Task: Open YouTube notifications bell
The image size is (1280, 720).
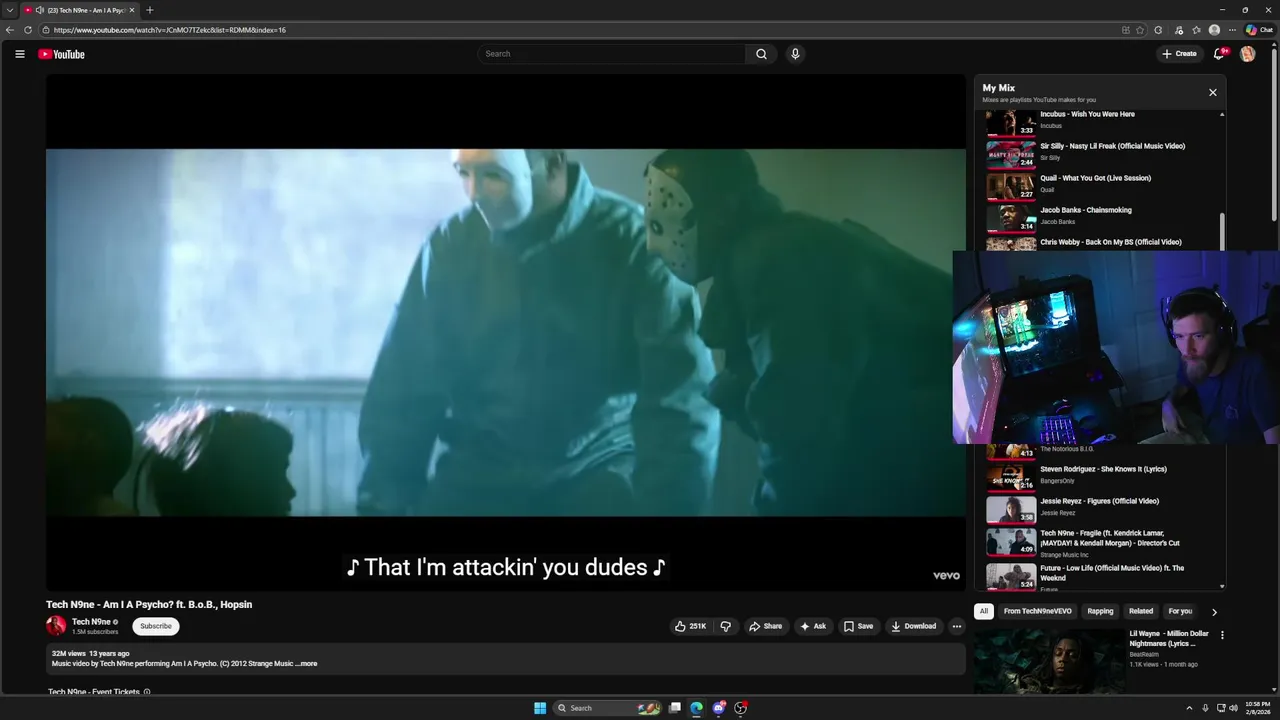Action: pos(1218,54)
